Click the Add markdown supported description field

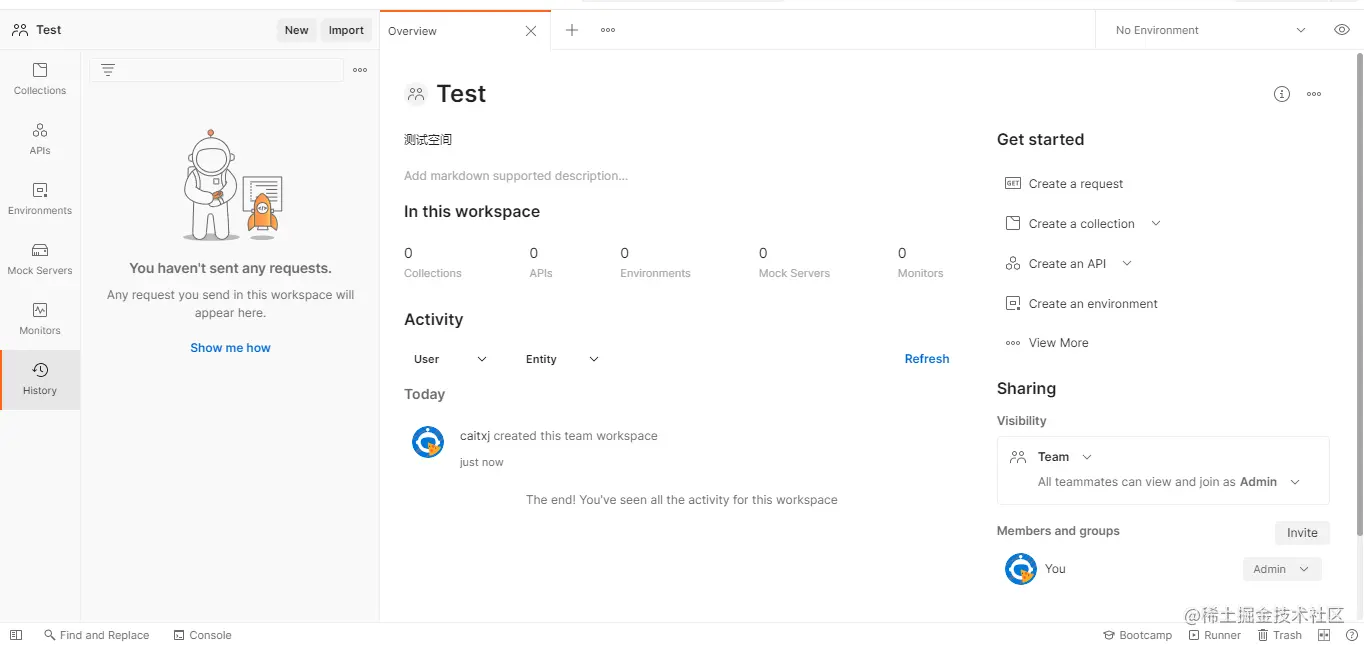tap(516, 176)
